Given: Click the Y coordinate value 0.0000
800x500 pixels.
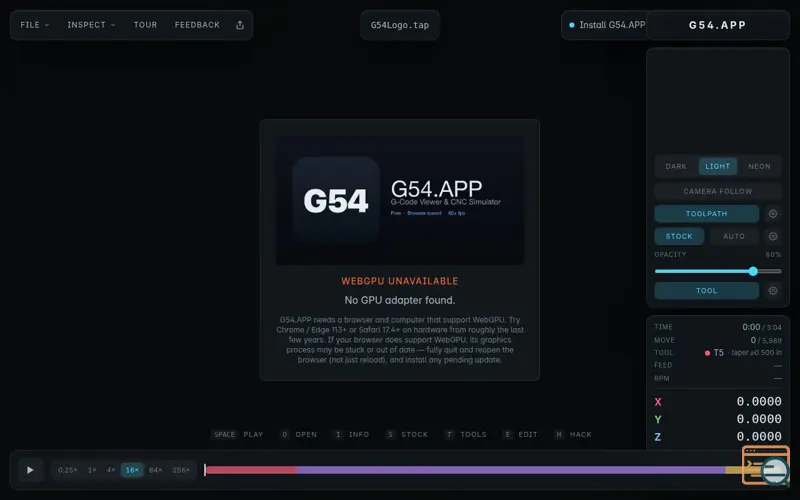Looking at the screenshot, I should click(759, 419).
